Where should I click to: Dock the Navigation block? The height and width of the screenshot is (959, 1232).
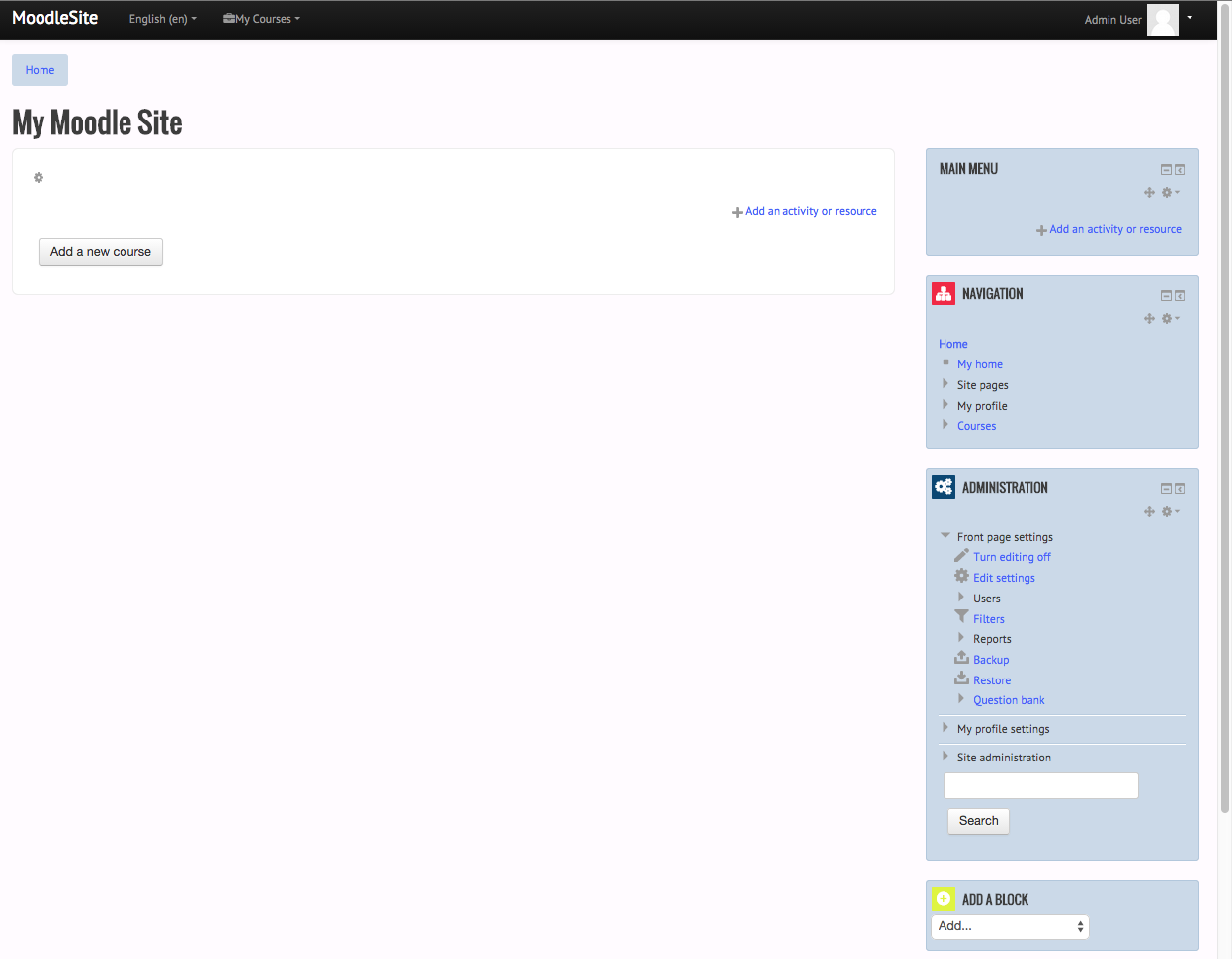[1180, 296]
